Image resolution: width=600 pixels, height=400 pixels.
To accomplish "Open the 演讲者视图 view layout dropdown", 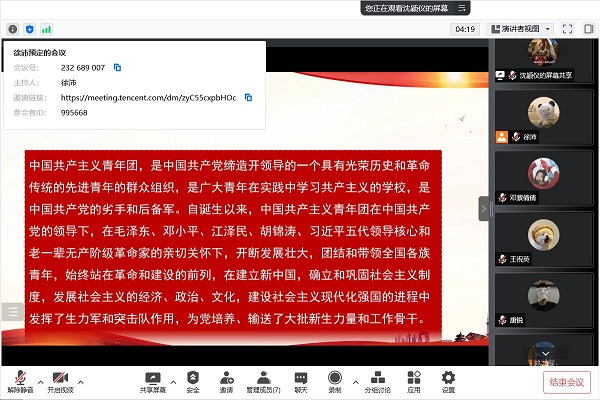I will [x=519, y=29].
